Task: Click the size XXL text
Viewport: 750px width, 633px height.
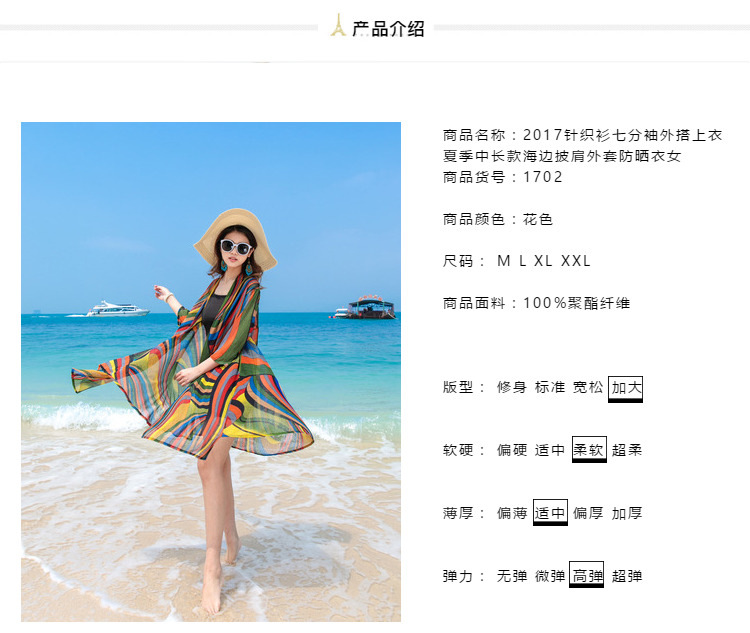Action: pyautogui.click(x=575, y=261)
